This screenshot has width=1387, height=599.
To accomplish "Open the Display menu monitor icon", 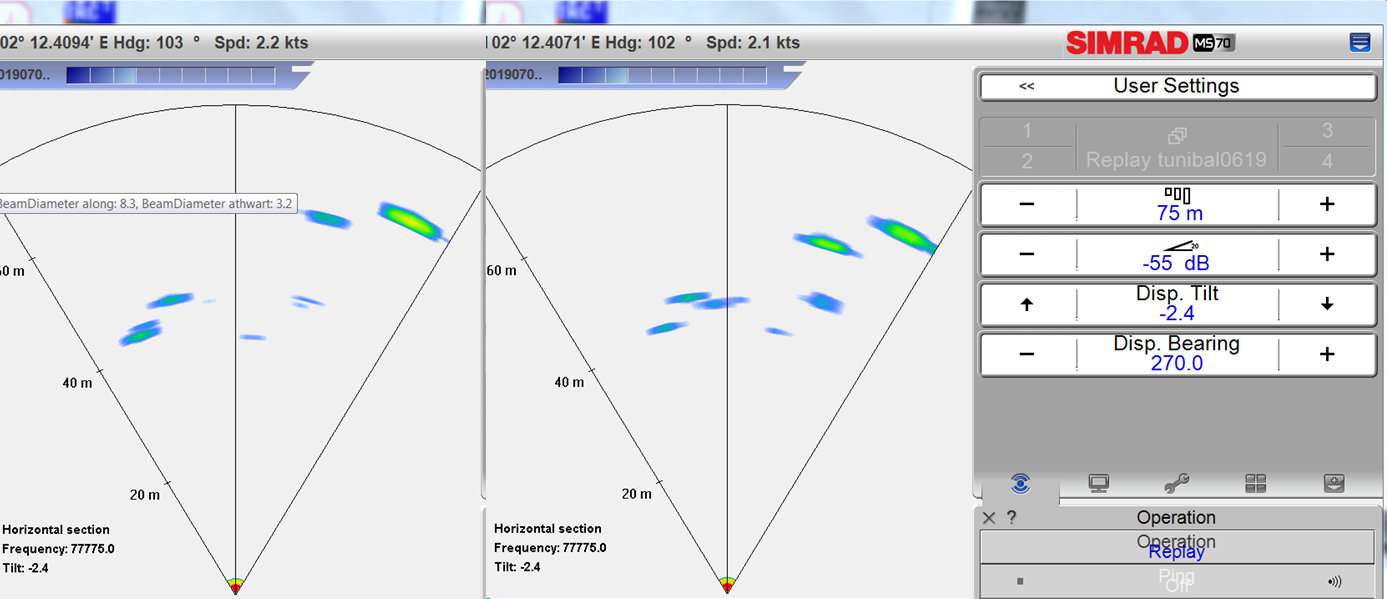I will tap(1099, 484).
